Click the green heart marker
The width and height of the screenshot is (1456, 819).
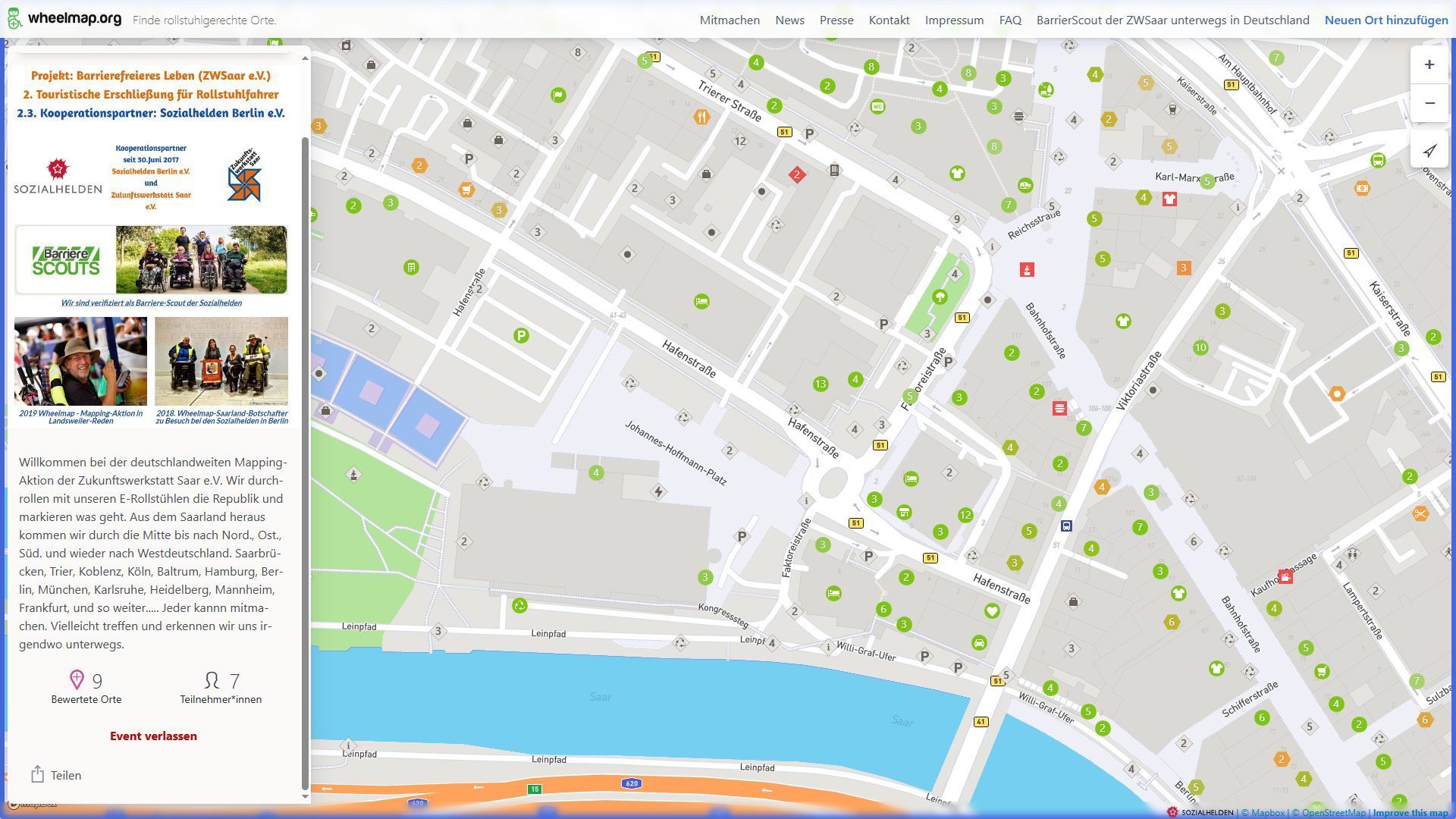pos(991,611)
